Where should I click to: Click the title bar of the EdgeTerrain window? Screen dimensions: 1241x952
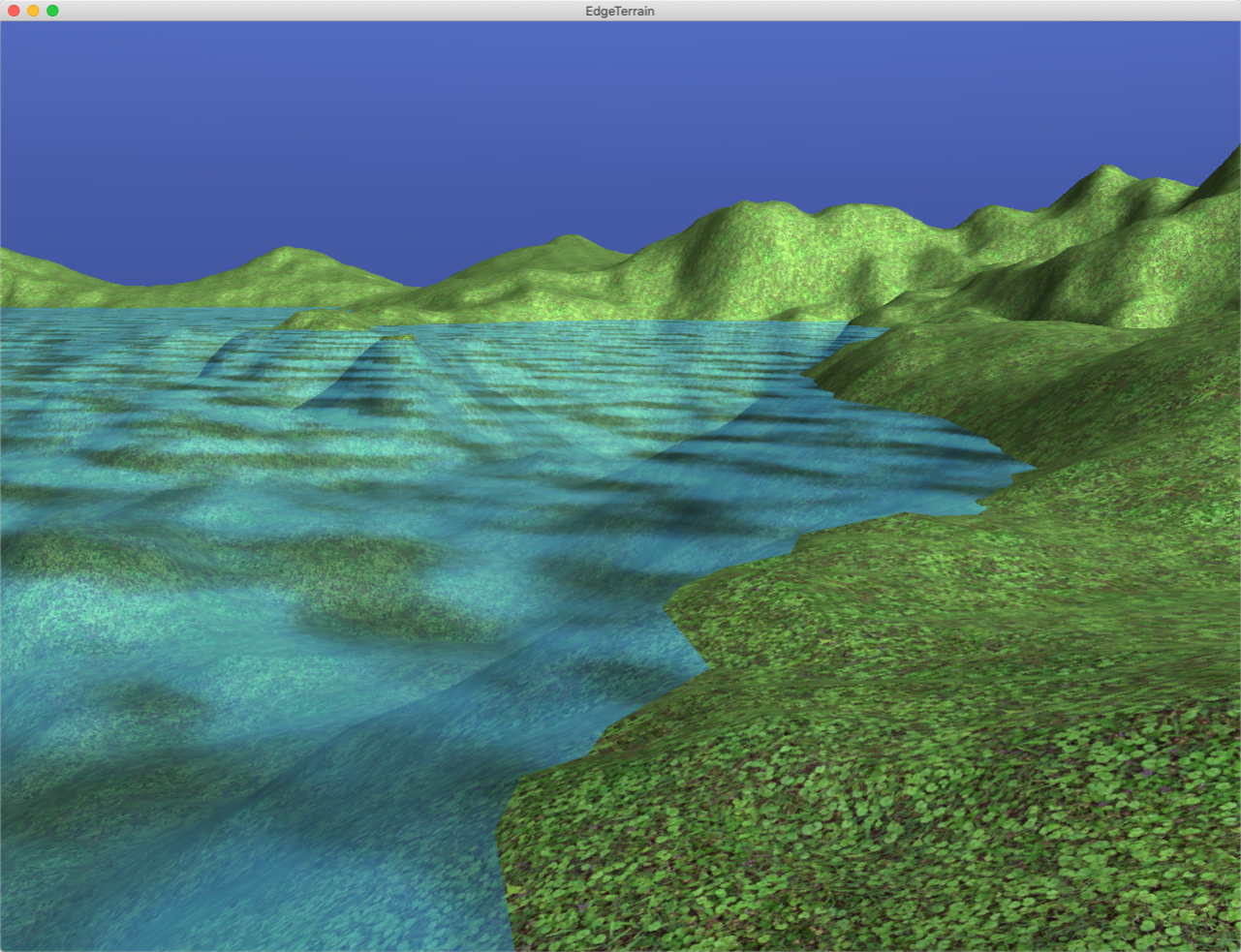[388, 11]
